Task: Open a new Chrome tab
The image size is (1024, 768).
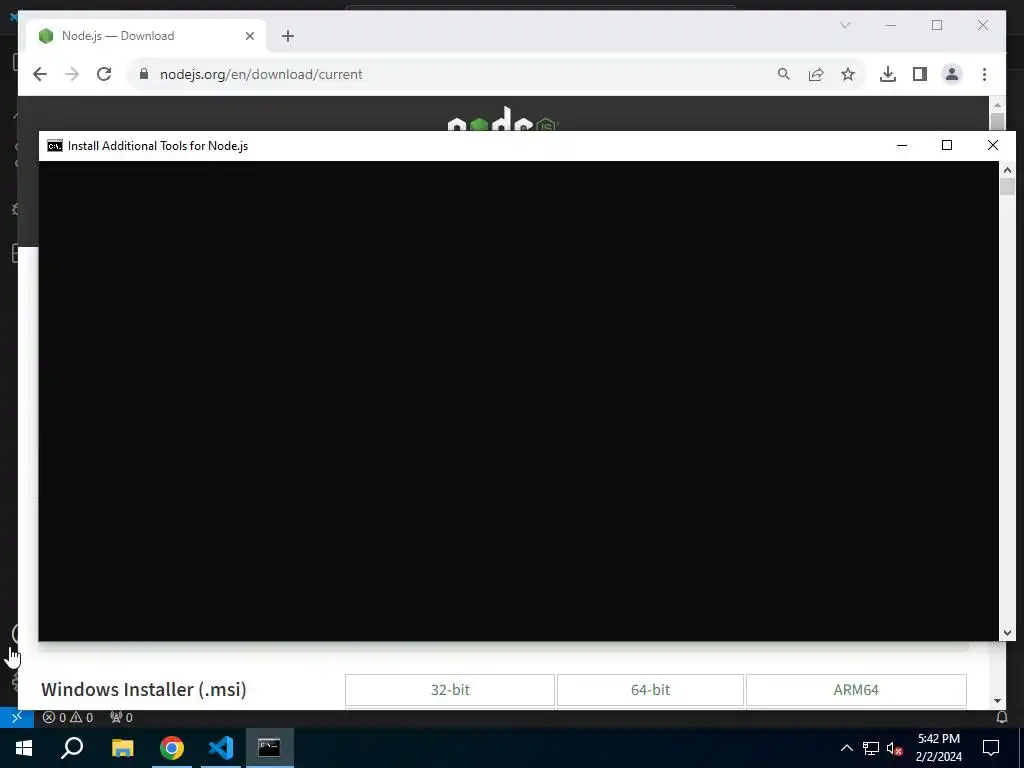Action: coord(288,36)
